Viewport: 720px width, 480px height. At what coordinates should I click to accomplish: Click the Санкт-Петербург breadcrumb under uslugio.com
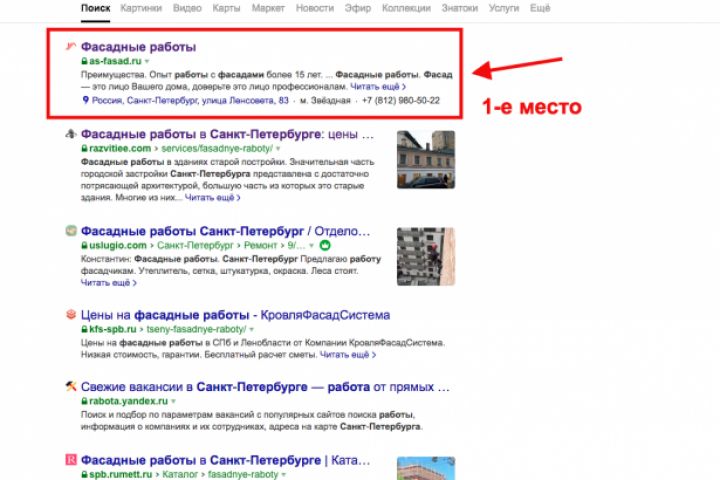(195, 245)
